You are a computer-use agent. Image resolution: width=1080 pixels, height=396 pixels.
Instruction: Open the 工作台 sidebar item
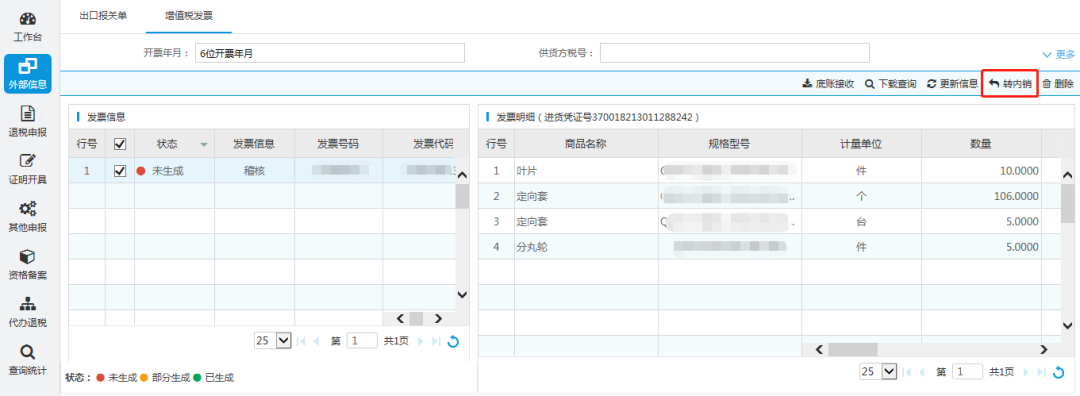tap(28, 28)
